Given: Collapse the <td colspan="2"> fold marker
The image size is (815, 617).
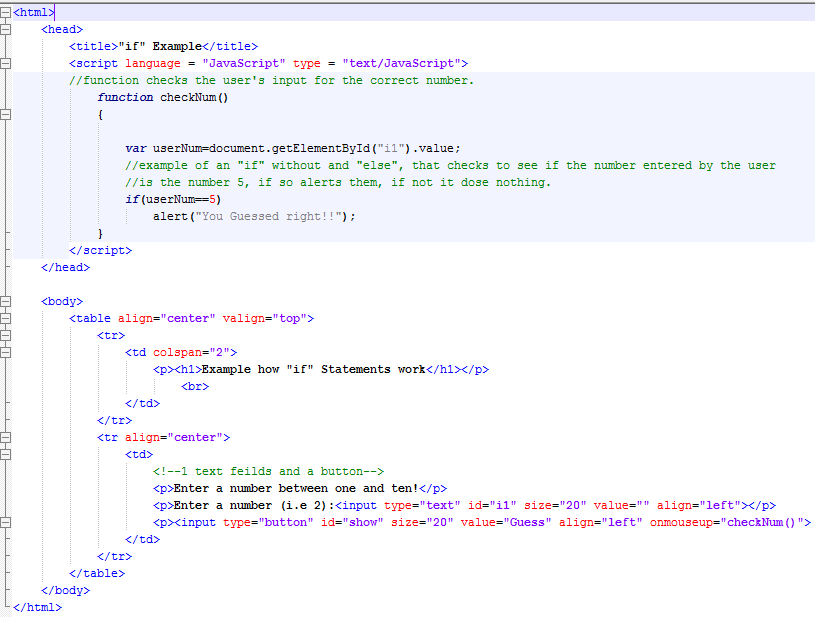Looking at the screenshot, I should [5, 352].
